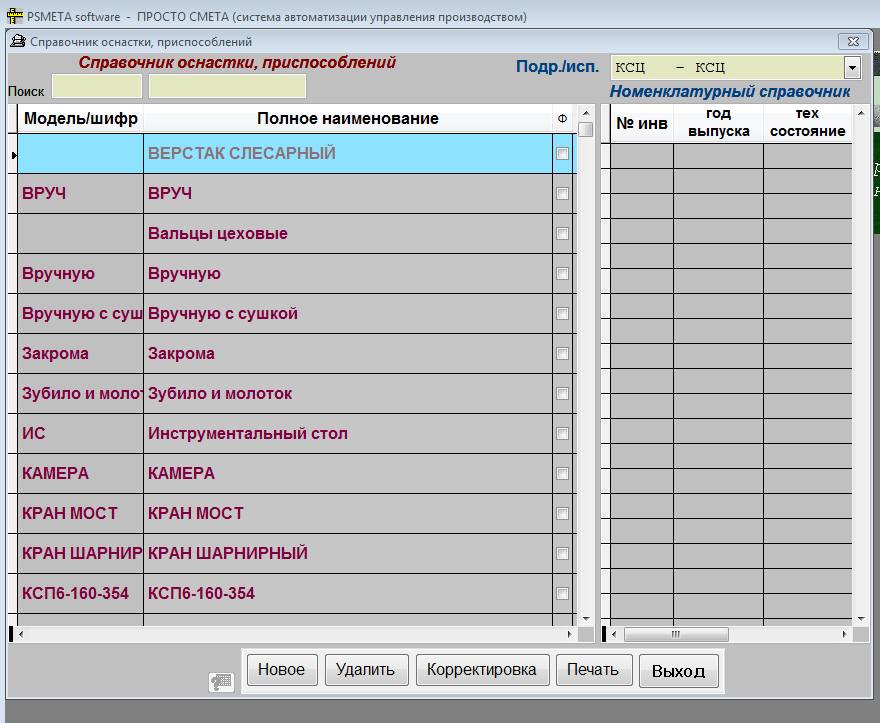Click the keyboard hint icon beside Новое
The image size is (880, 723).
click(x=221, y=681)
